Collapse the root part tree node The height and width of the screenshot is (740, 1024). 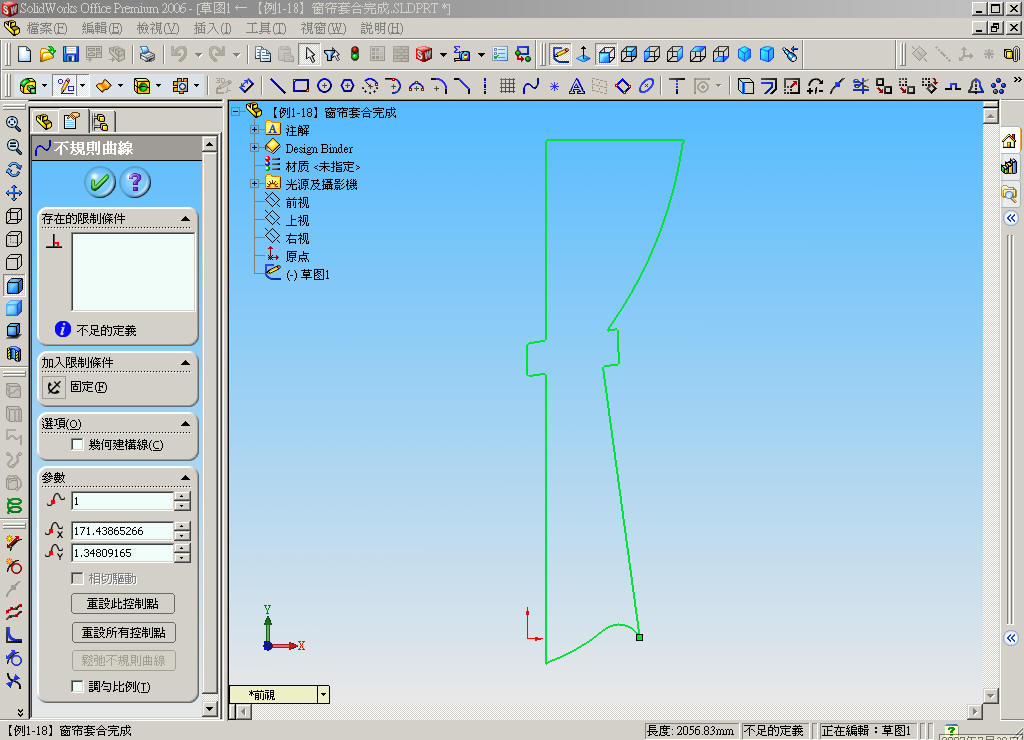(x=236, y=112)
